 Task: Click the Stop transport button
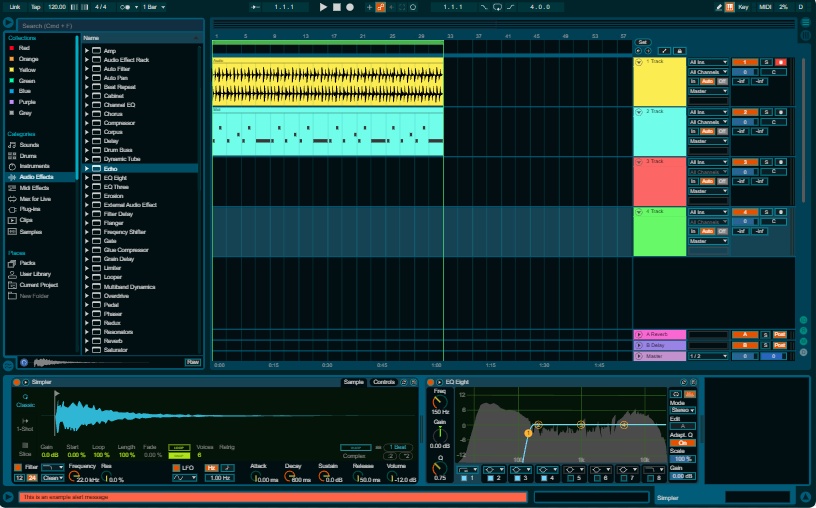coord(337,7)
